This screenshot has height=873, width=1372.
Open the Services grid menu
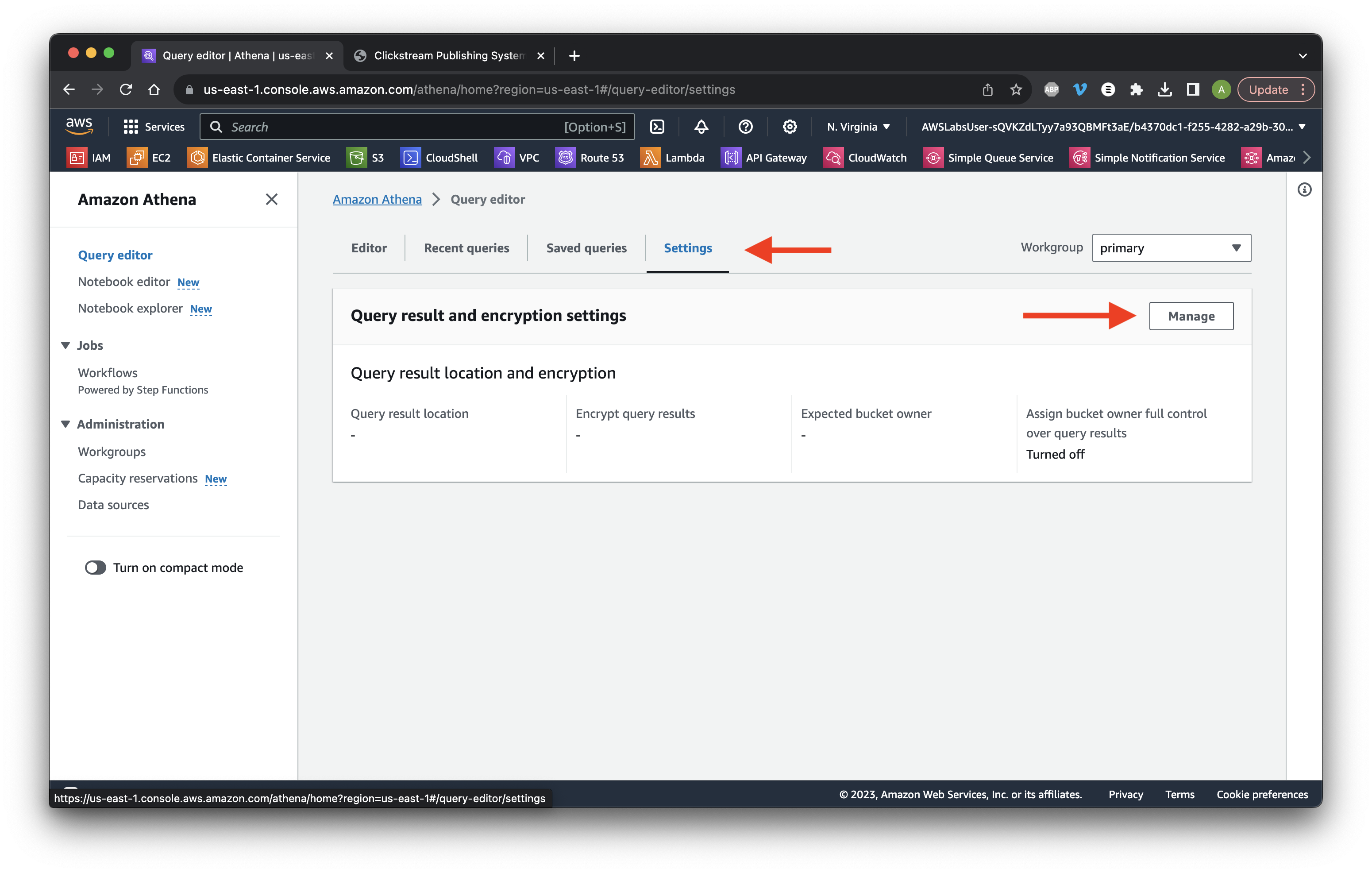click(x=154, y=127)
